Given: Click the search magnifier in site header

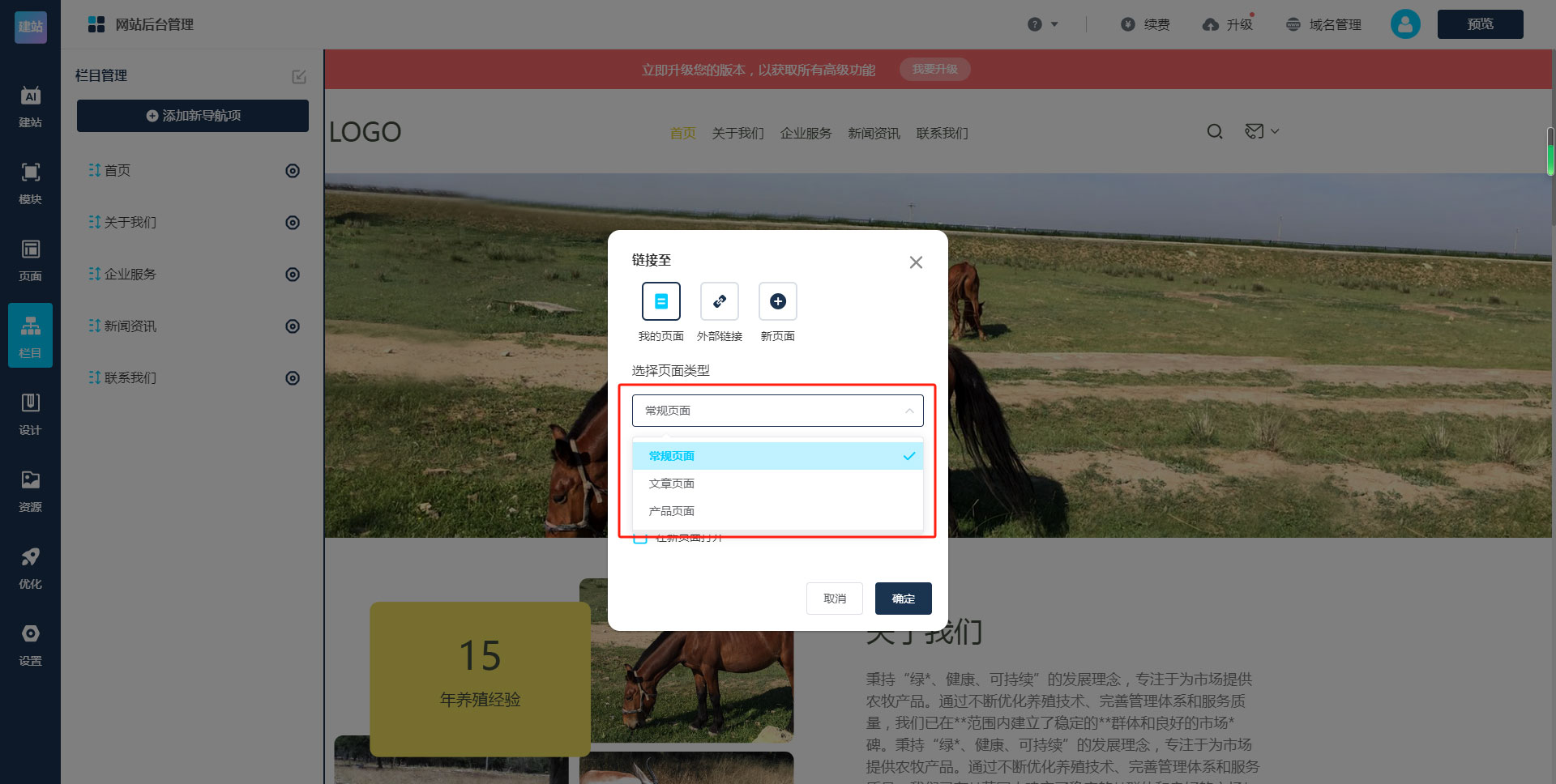Looking at the screenshot, I should pyautogui.click(x=1215, y=131).
